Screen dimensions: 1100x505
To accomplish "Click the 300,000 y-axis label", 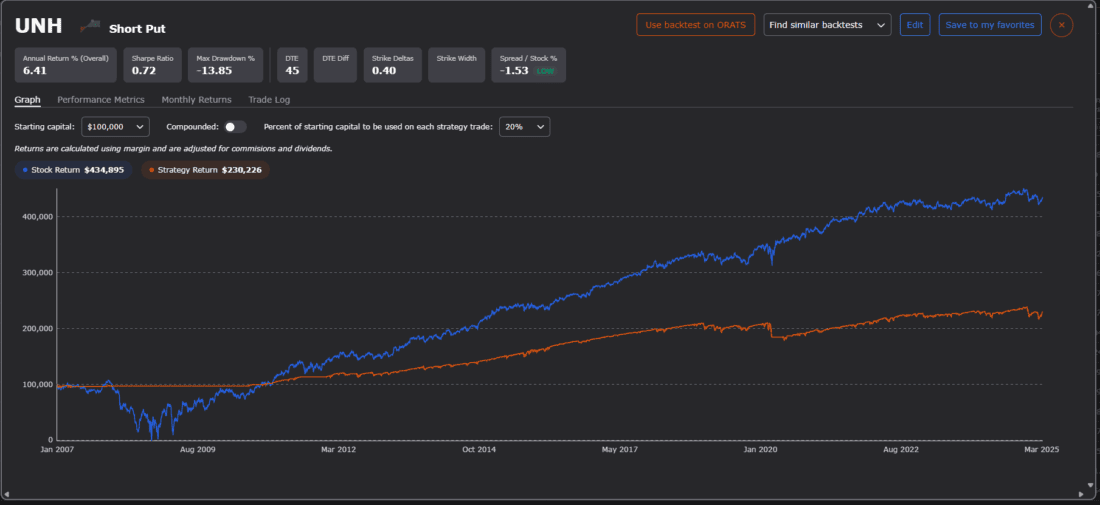I will click(39, 273).
